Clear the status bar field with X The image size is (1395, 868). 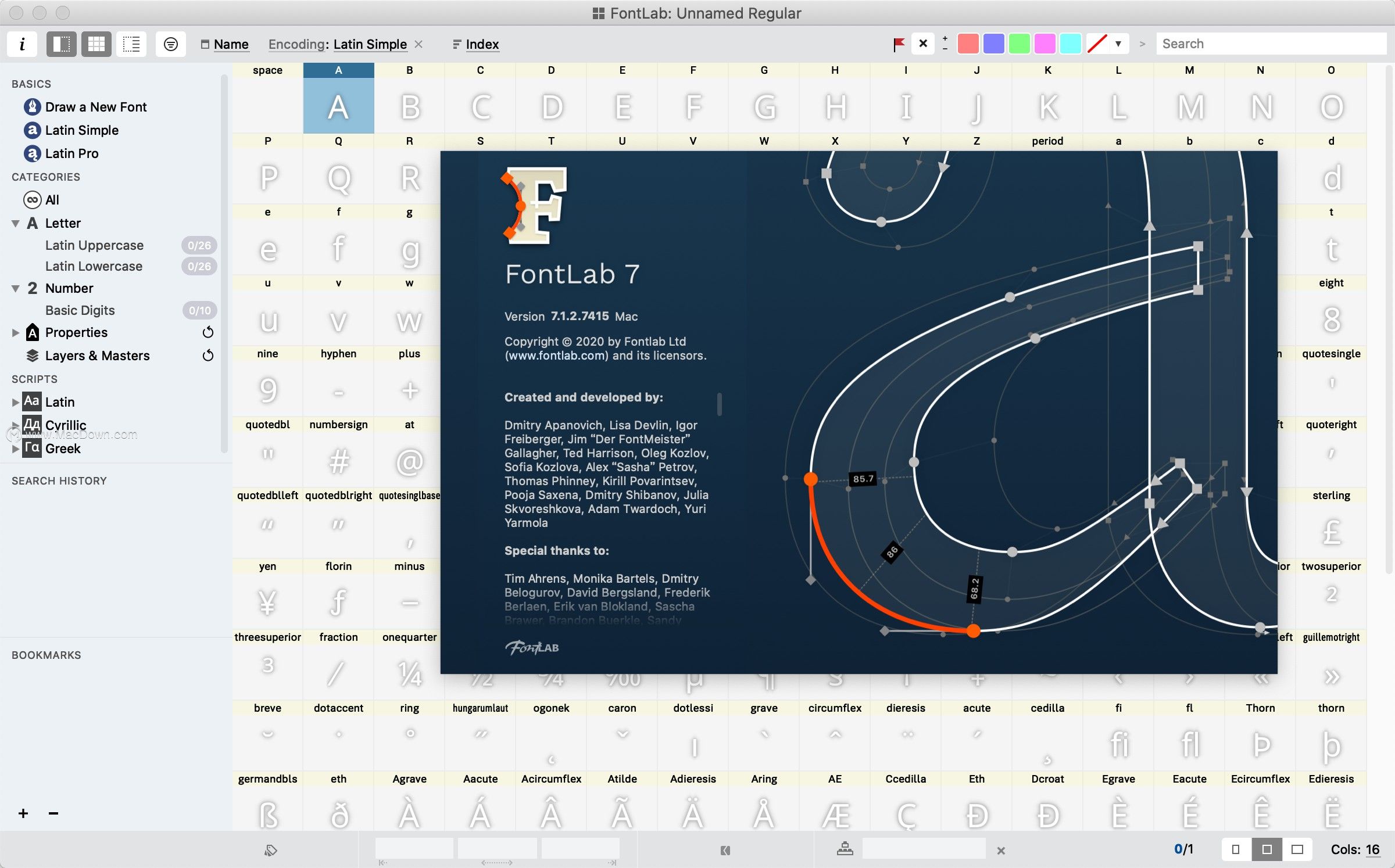click(1000, 851)
